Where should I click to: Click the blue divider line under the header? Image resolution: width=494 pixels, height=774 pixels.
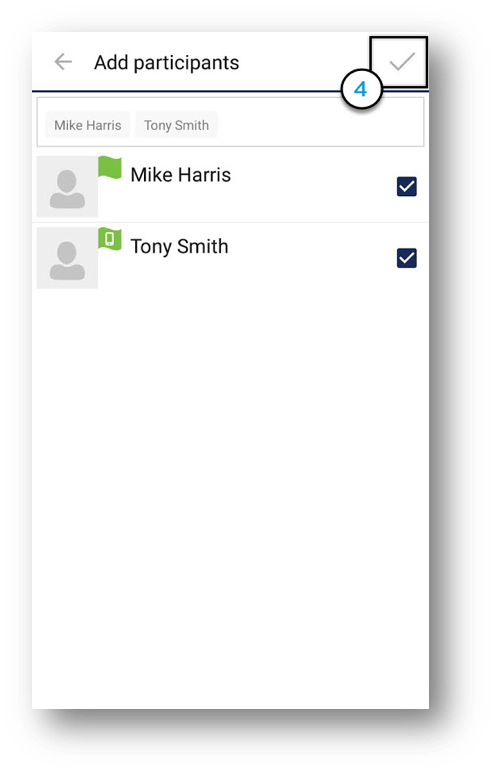click(188, 91)
